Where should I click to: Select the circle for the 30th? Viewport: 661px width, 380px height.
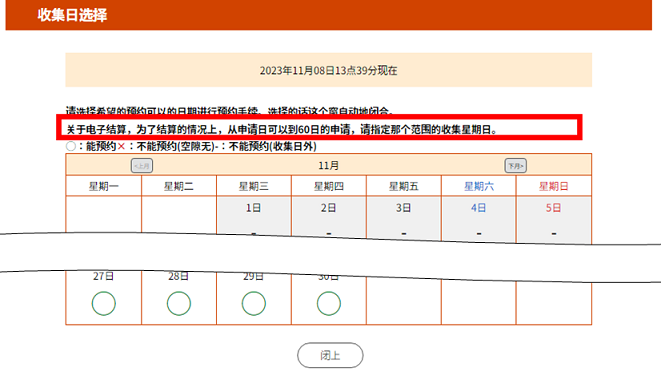tap(328, 303)
